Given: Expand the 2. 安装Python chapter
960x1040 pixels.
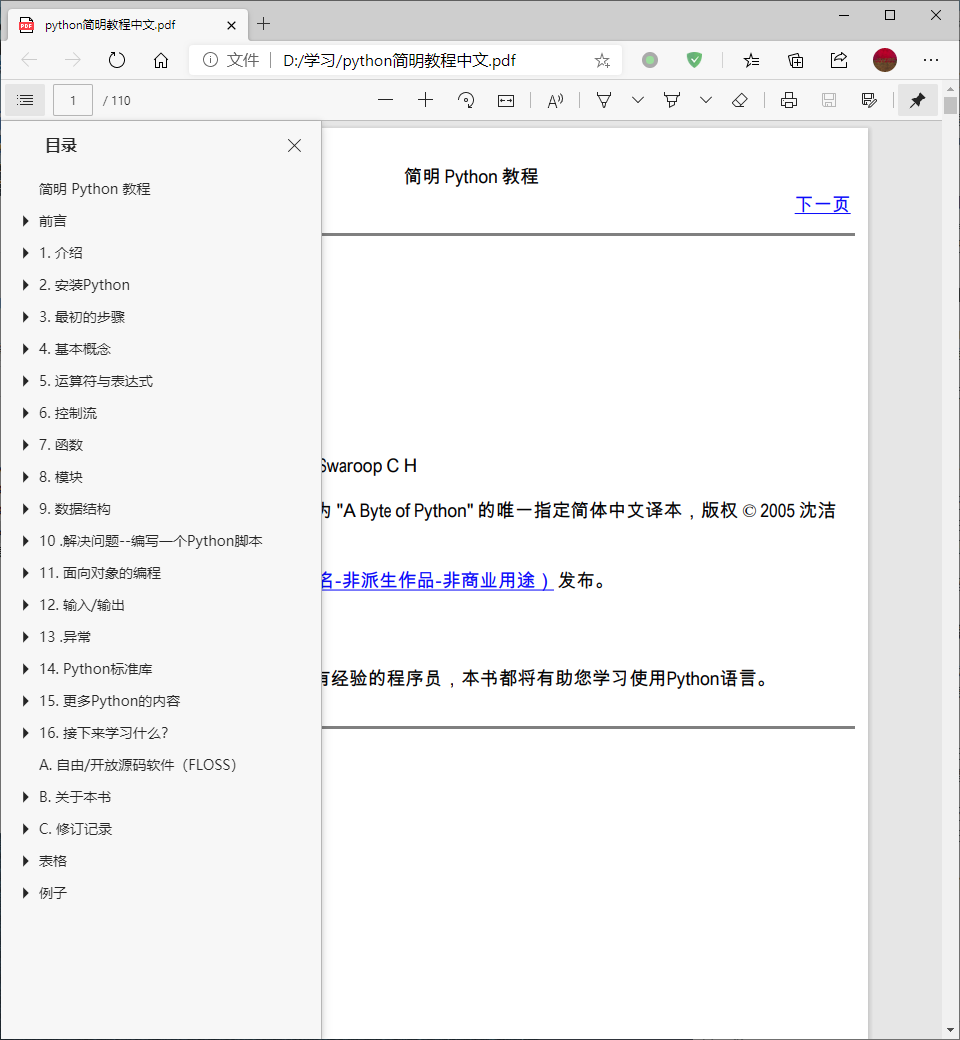Looking at the screenshot, I should 25,285.
